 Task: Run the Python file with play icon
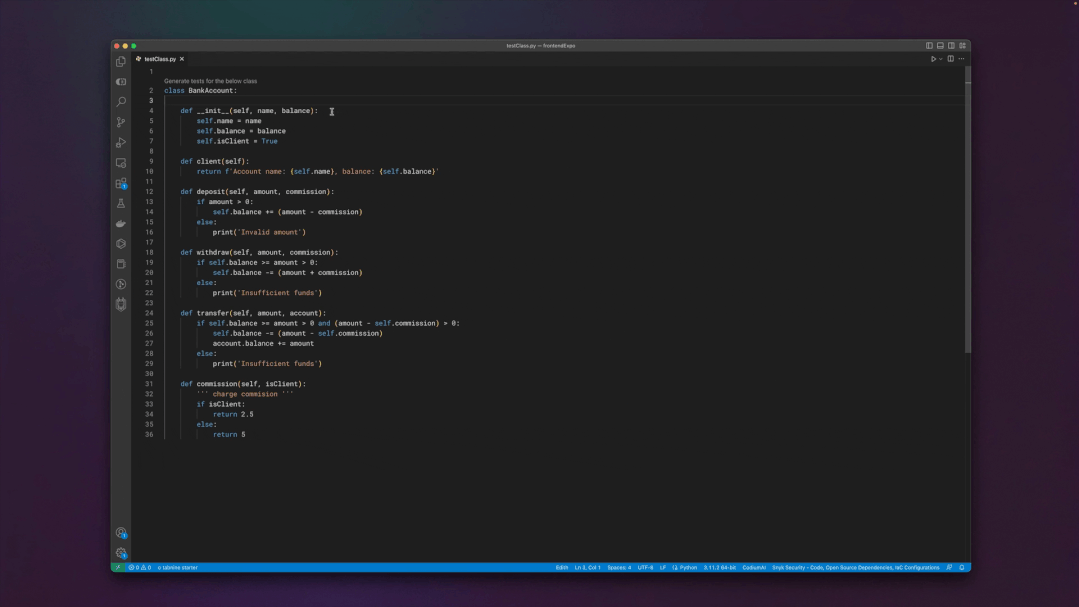pos(933,59)
